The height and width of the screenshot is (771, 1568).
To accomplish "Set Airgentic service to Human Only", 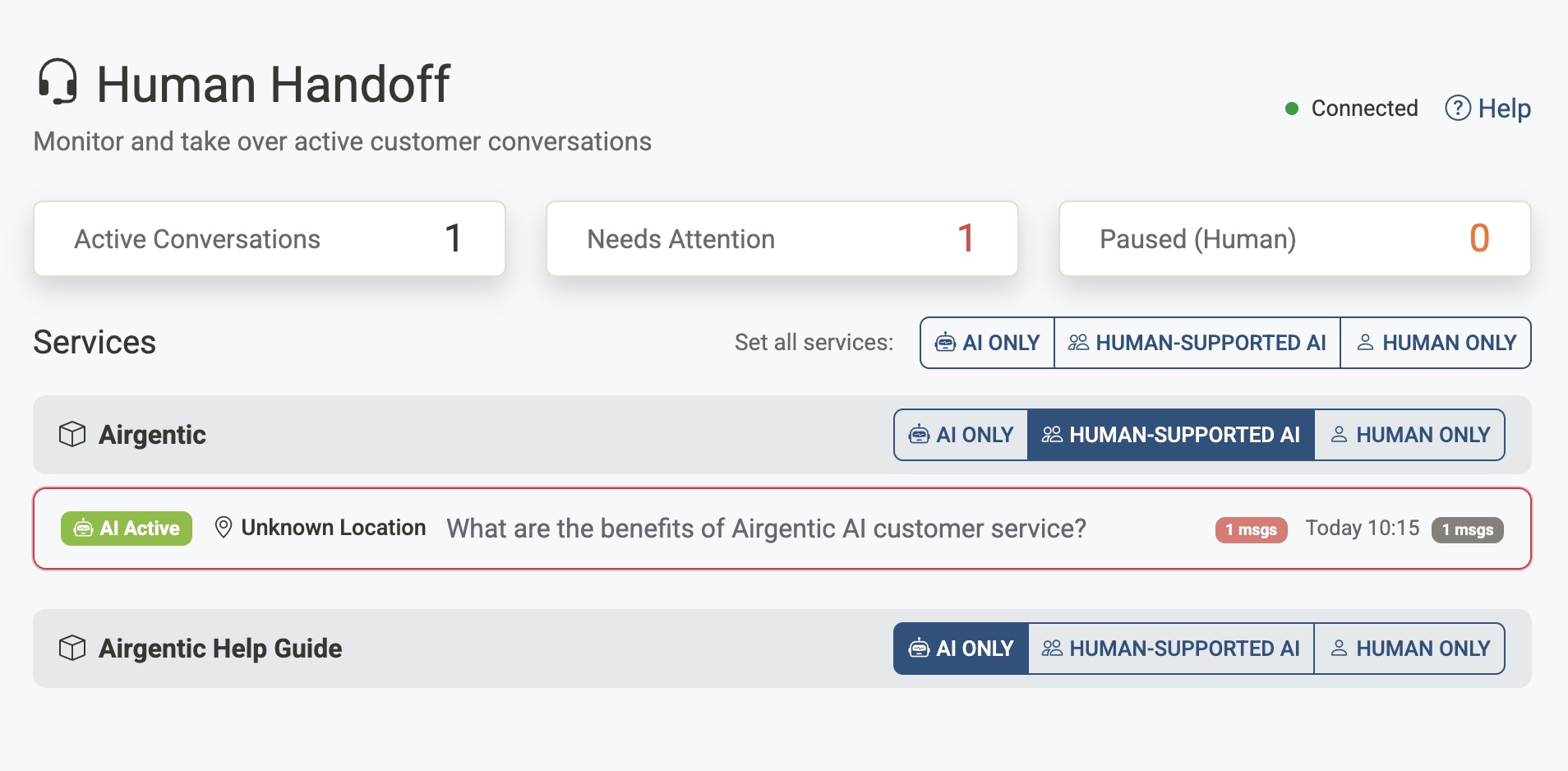I will pyautogui.click(x=1409, y=435).
